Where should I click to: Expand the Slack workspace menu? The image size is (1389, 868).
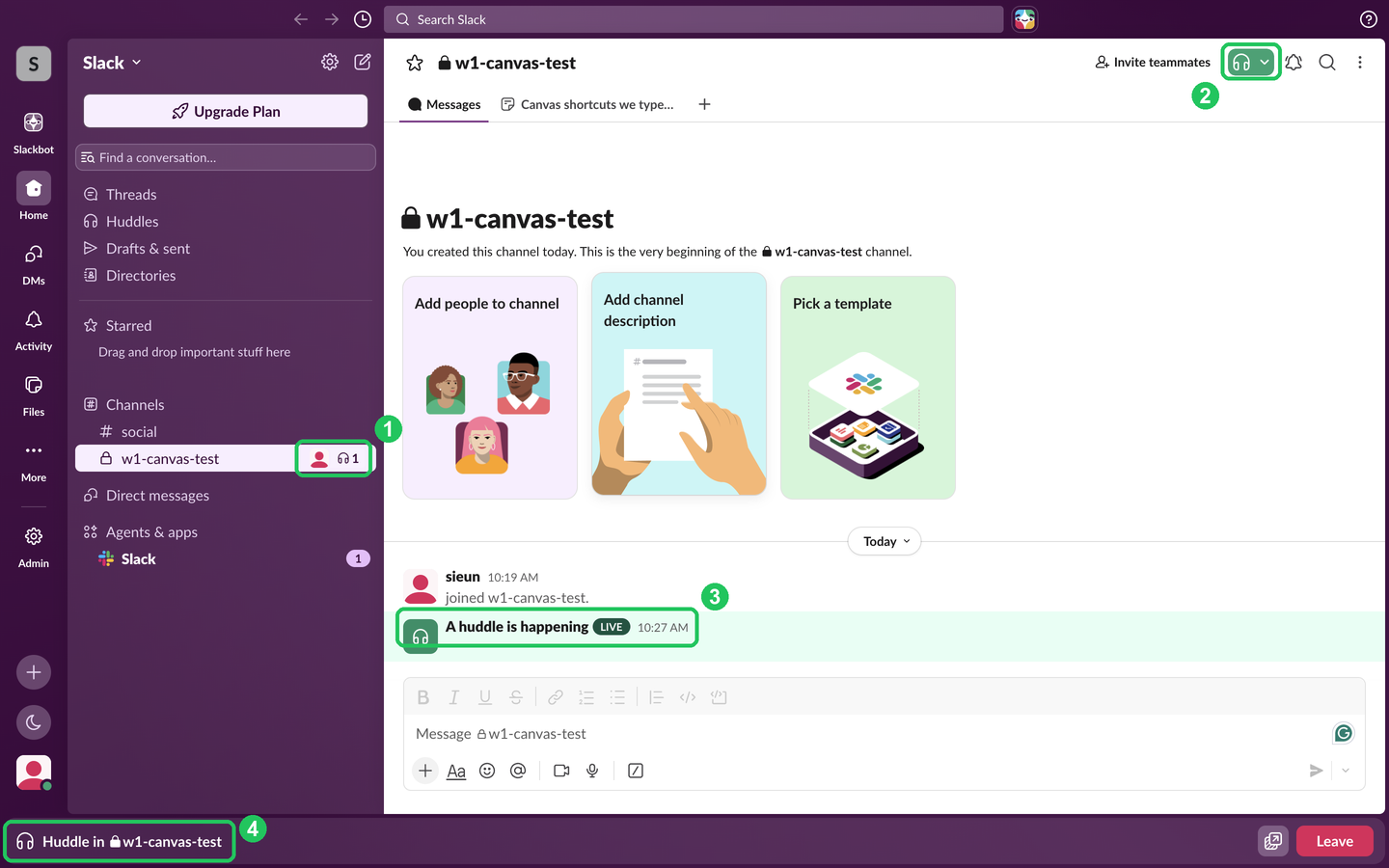pos(112,63)
